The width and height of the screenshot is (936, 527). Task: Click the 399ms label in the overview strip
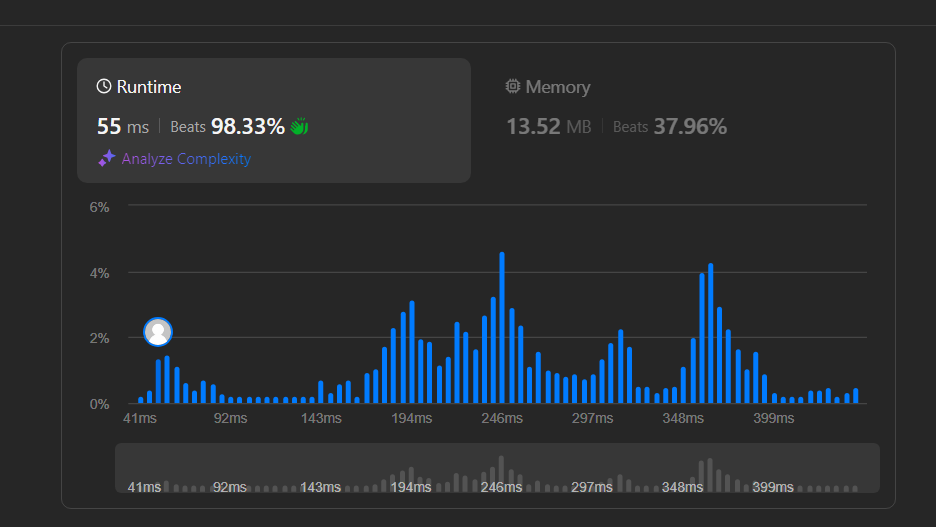click(x=773, y=487)
